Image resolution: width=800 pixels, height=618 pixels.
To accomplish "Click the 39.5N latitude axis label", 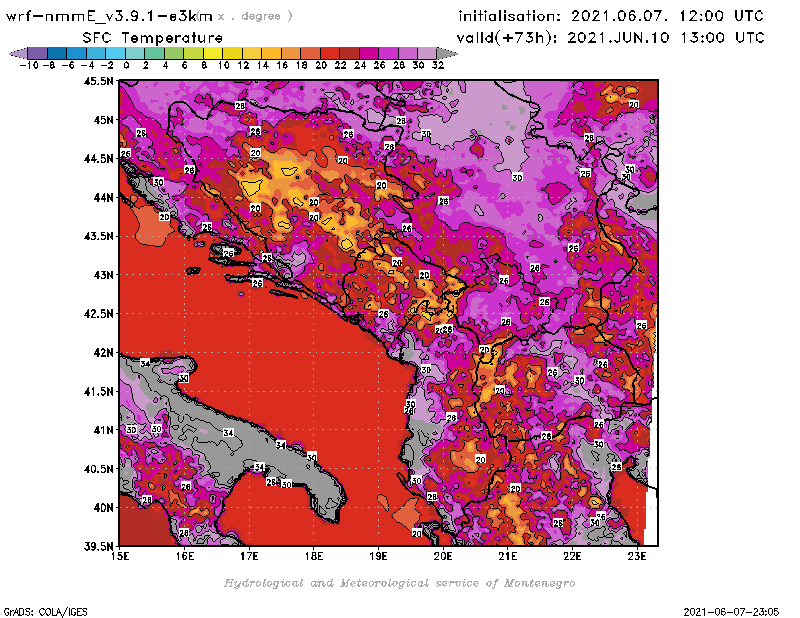I will pos(98,546).
